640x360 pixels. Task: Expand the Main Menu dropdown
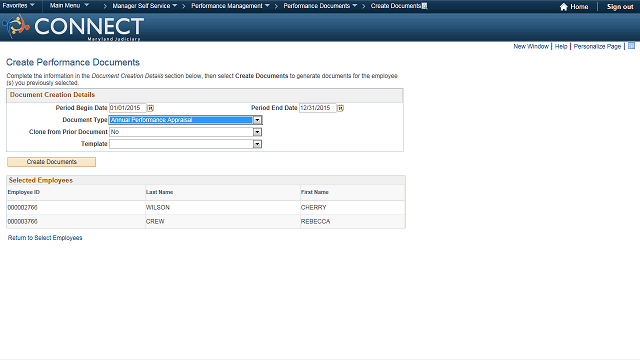69,6
